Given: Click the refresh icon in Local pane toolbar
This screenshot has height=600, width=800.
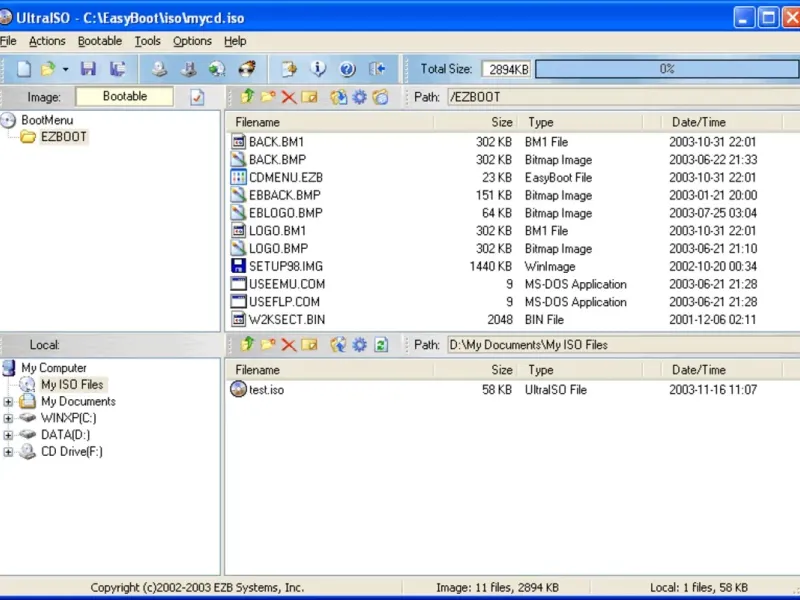Looking at the screenshot, I should (380, 345).
